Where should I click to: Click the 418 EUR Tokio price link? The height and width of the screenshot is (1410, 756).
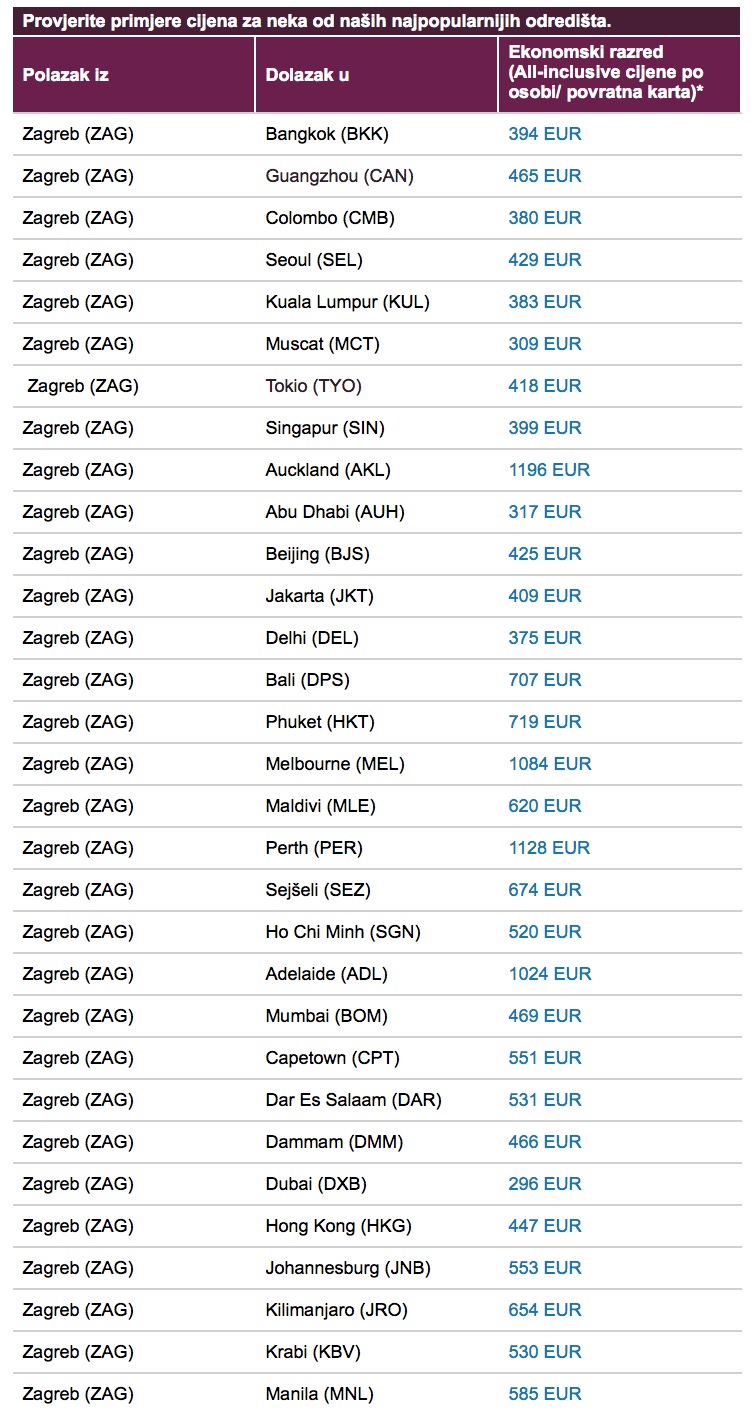point(544,386)
